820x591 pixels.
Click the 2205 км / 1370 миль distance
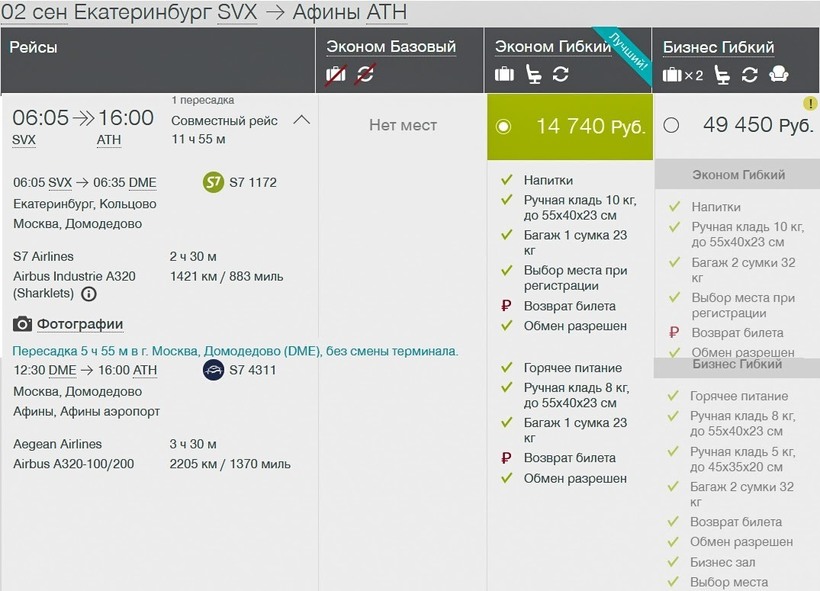click(230, 464)
